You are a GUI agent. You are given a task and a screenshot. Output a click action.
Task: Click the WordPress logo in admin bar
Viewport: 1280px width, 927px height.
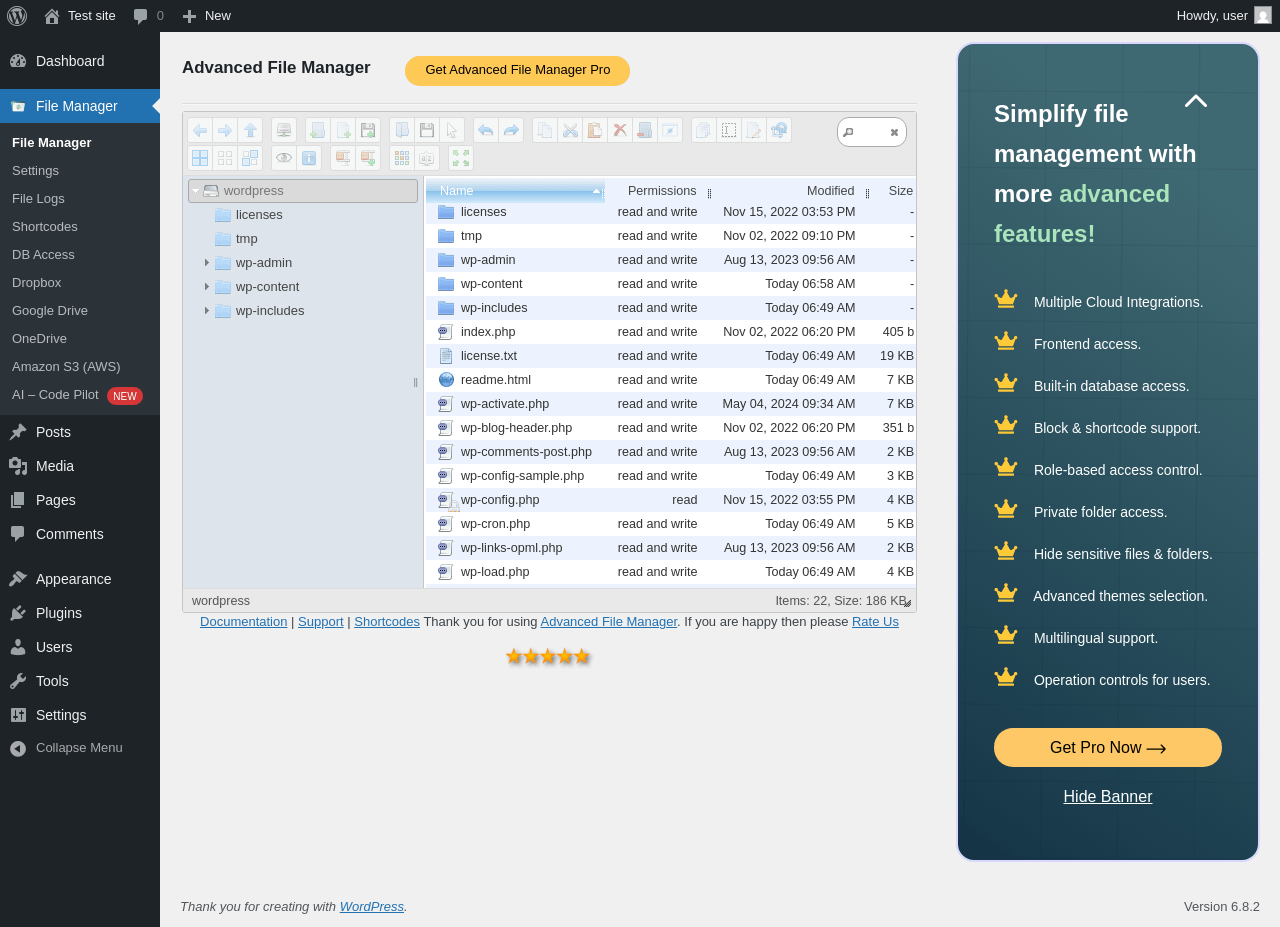point(17,16)
